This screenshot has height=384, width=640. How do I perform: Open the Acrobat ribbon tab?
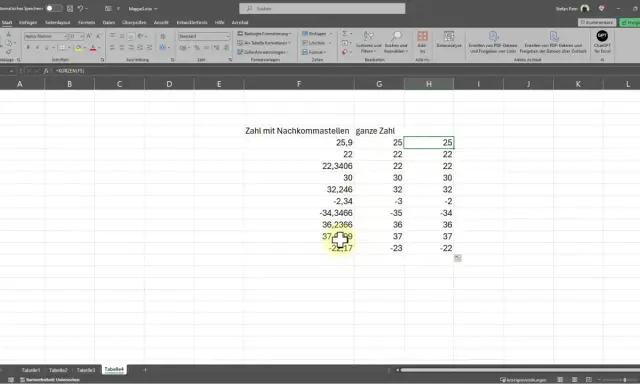[x=240, y=22]
